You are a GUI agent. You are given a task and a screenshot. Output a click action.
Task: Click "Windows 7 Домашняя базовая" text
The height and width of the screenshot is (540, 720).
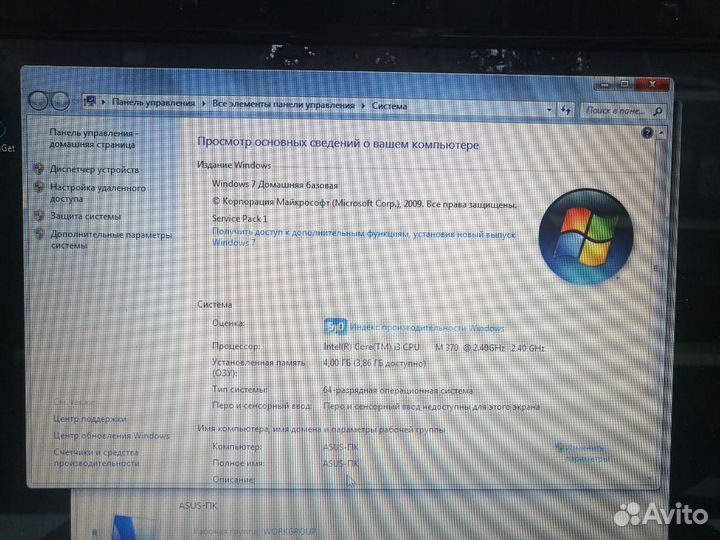[x=275, y=185]
